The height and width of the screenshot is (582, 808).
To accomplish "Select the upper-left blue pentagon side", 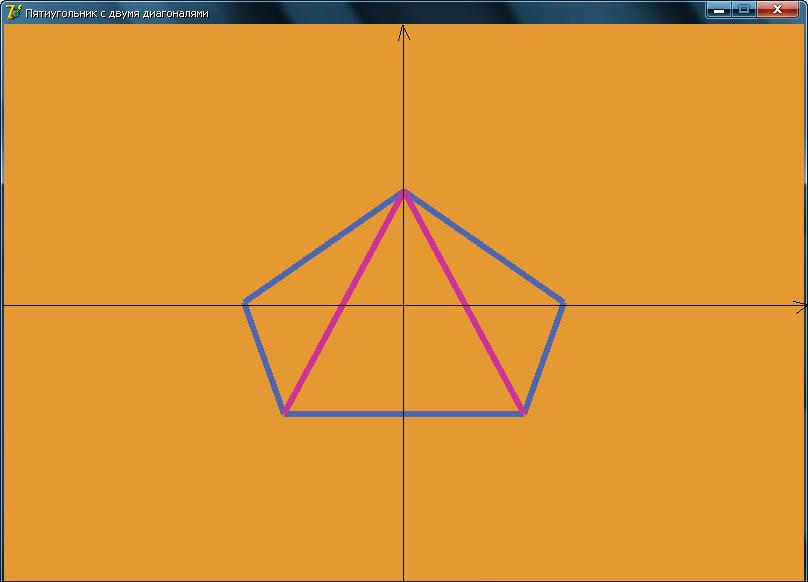I will [x=325, y=246].
